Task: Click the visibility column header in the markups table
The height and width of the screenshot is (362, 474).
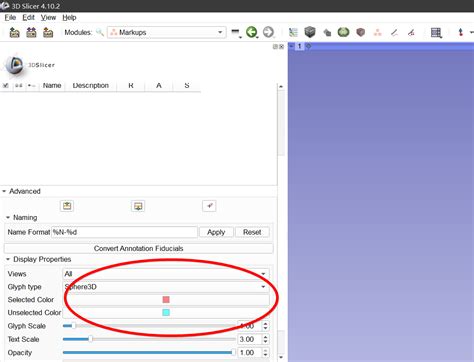Action: pyautogui.click(x=19, y=86)
